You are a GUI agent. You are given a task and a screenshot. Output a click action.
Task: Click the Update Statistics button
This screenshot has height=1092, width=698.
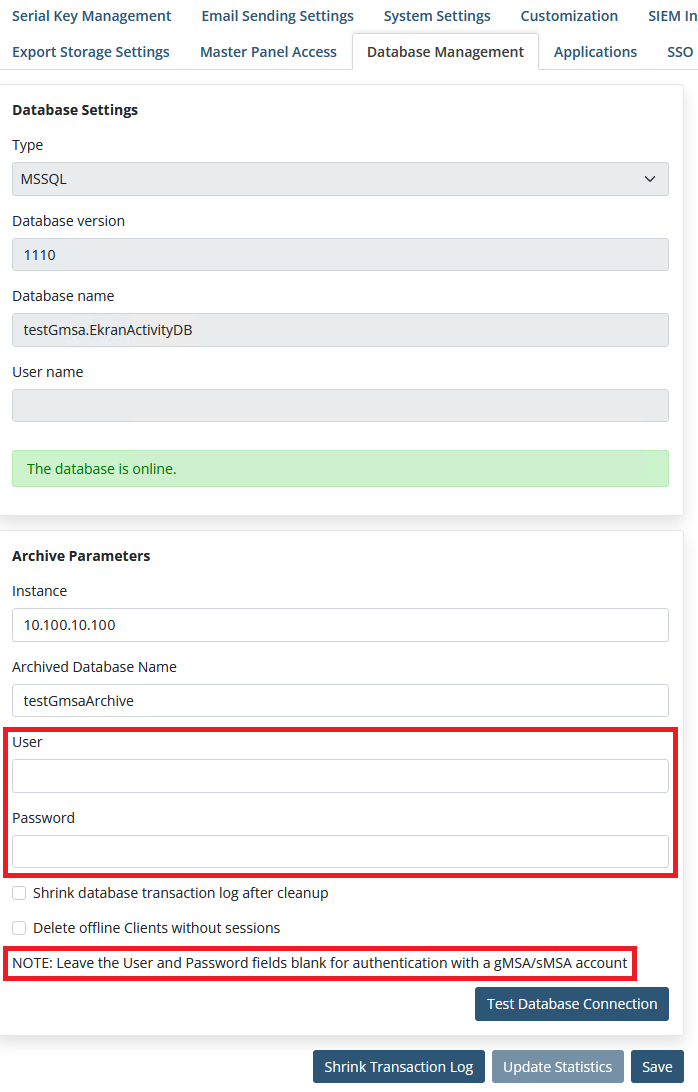(x=557, y=1067)
